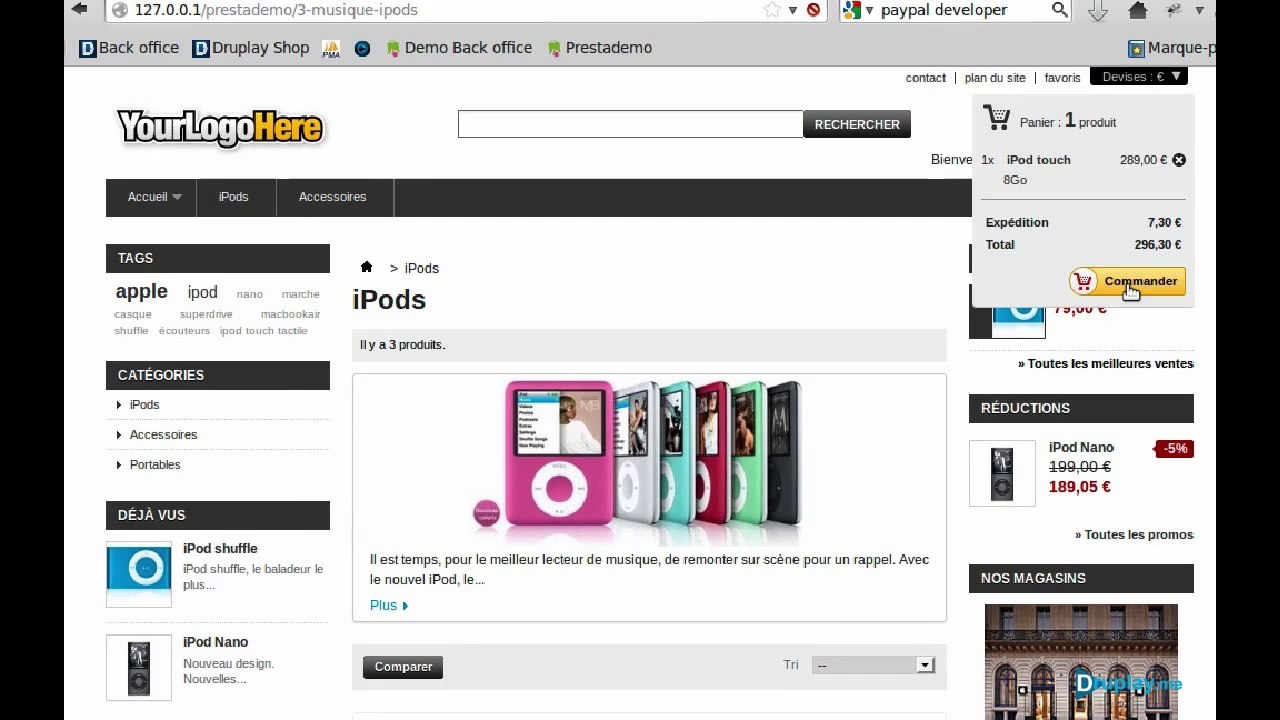
Task: Select the nano tag
Action: pos(250,294)
